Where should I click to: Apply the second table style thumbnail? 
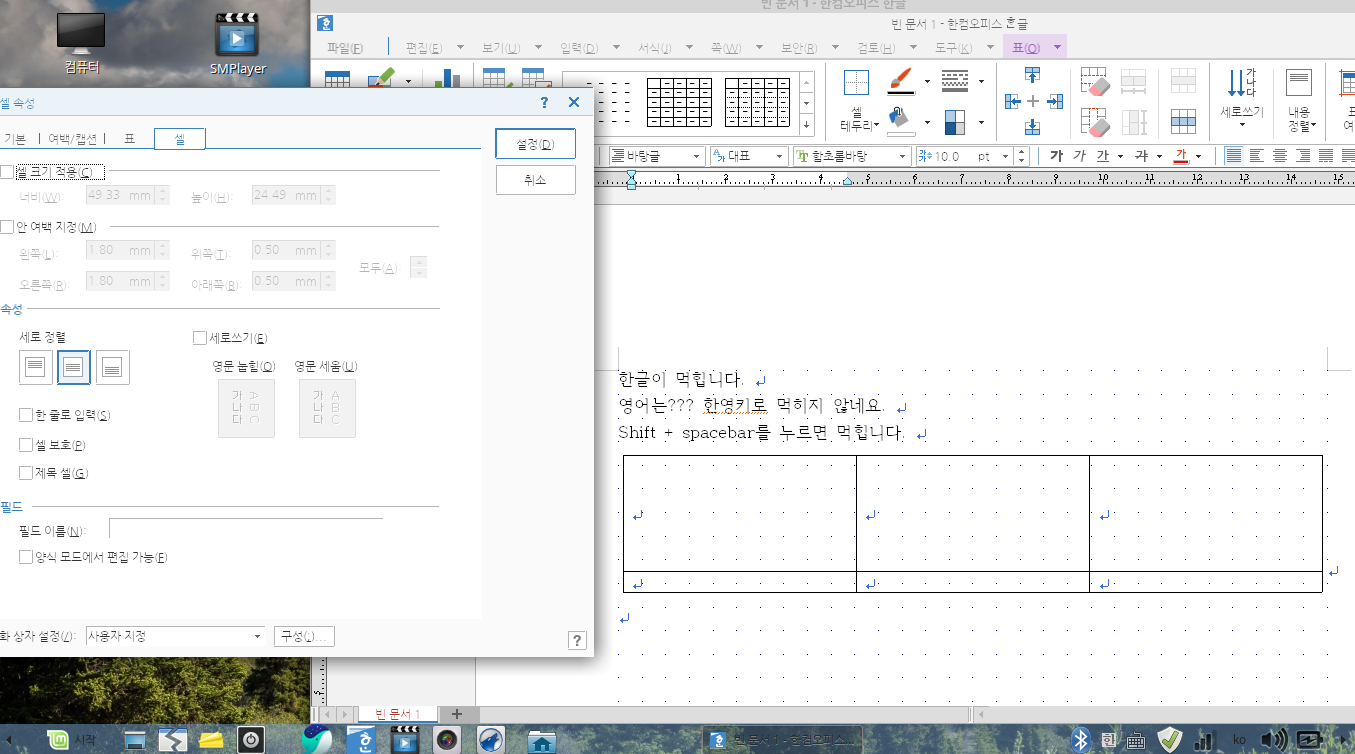tap(679, 104)
